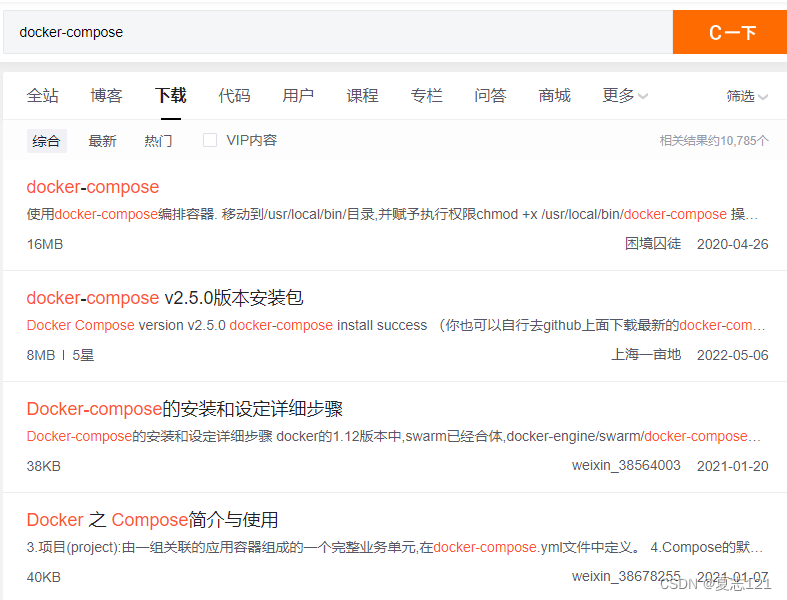Image resolution: width=787 pixels, height=600 pixels.
Task: Sort results by 热门
Action: pyautogui.click(x=158, y=141)
